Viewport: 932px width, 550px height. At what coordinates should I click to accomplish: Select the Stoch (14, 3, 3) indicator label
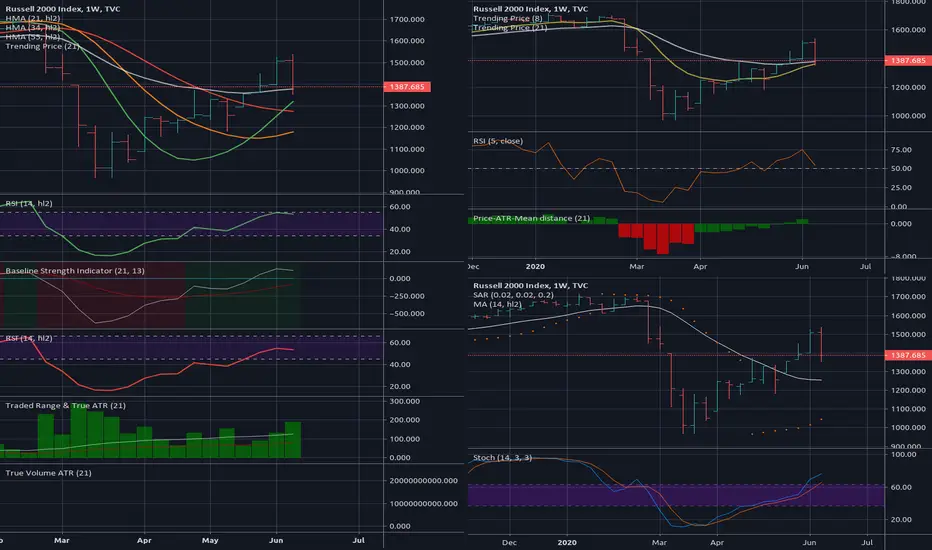[x=502, y=458]
